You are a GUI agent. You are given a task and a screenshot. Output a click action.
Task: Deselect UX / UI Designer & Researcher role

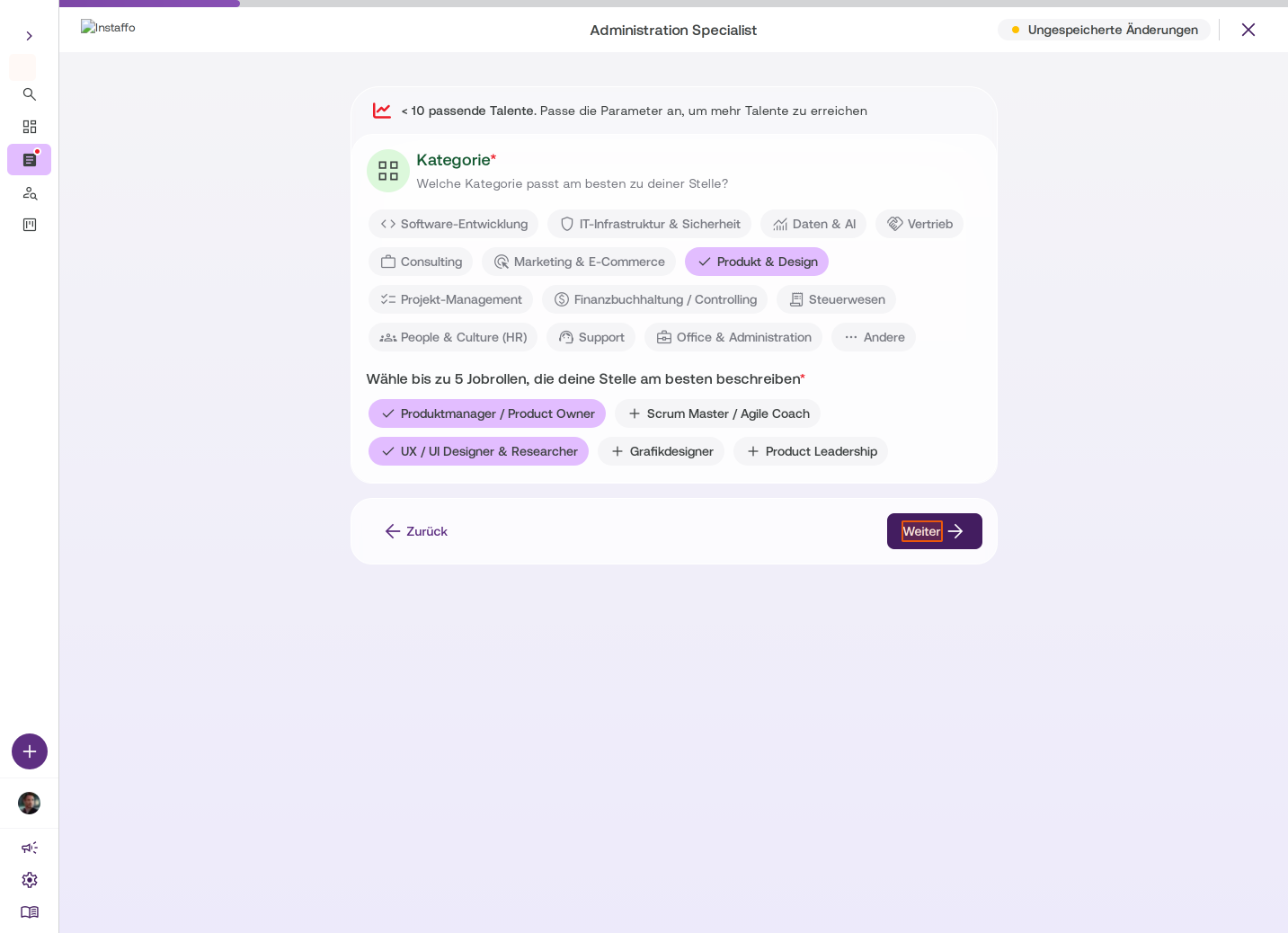(x=478, y=451)
